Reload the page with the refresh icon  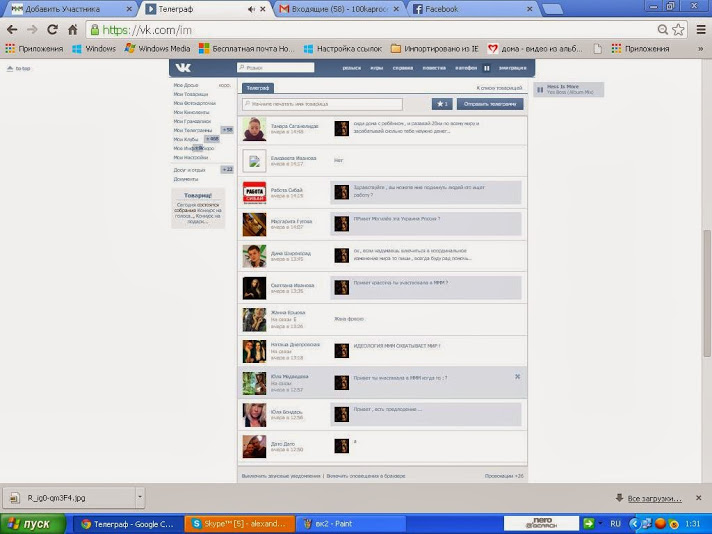pos(53,30)
